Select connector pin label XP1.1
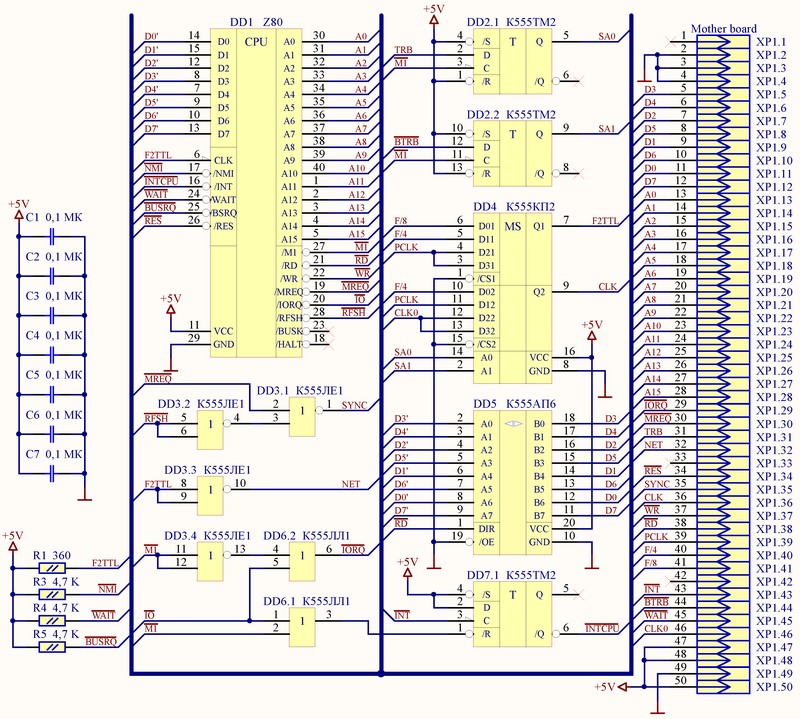 pyautogui.click(x=771, y=42)
